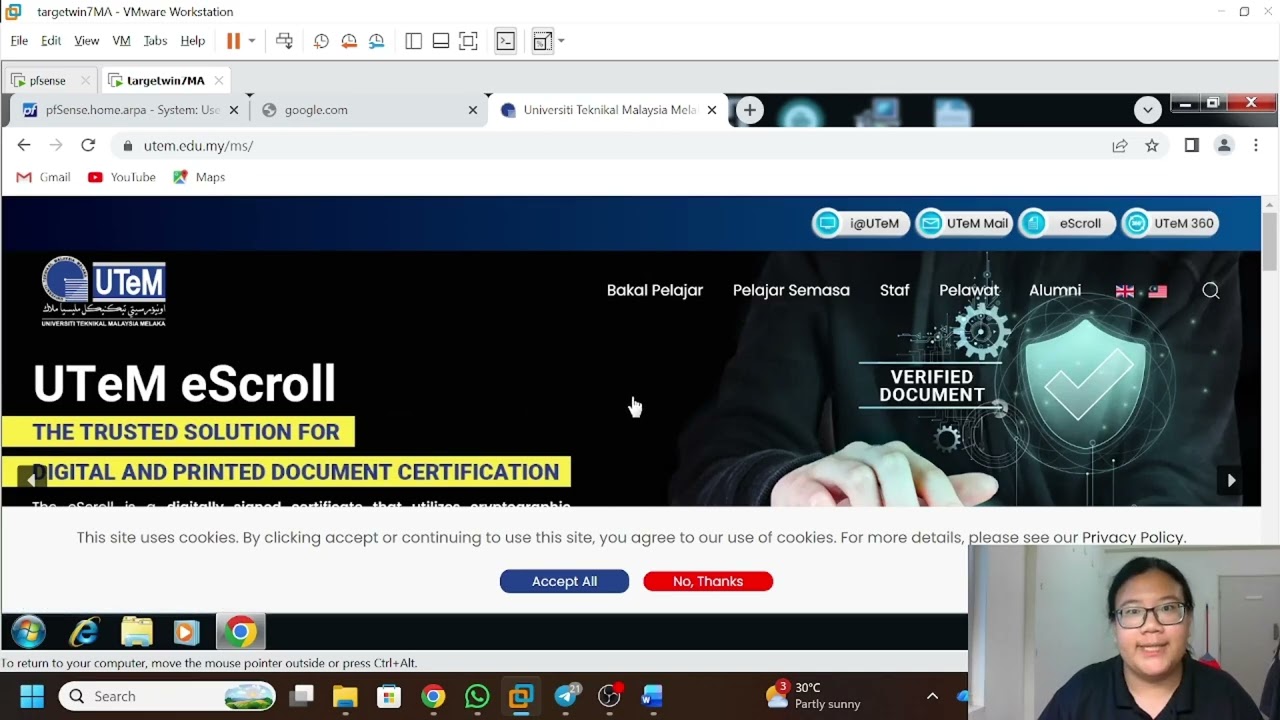
Task: Open the Privacy Policy link
Action: point(1132,537)
